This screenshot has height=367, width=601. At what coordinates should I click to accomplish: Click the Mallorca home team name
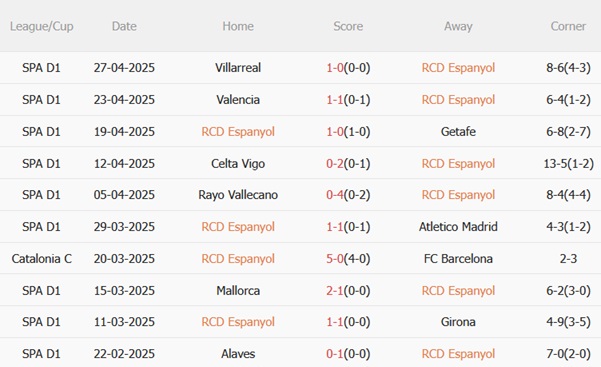(x=238, y=291)
